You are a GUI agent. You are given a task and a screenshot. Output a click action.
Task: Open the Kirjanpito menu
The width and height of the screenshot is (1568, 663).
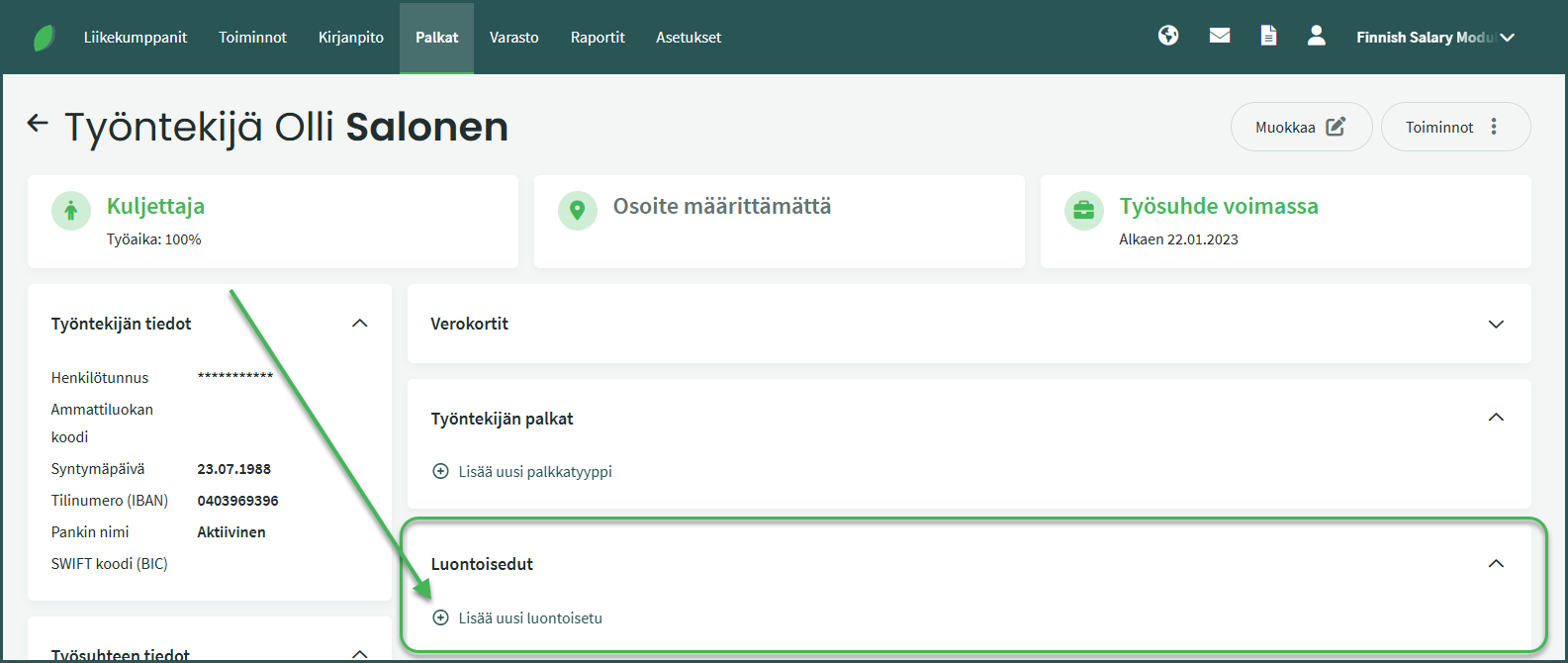tap(351, 38)
